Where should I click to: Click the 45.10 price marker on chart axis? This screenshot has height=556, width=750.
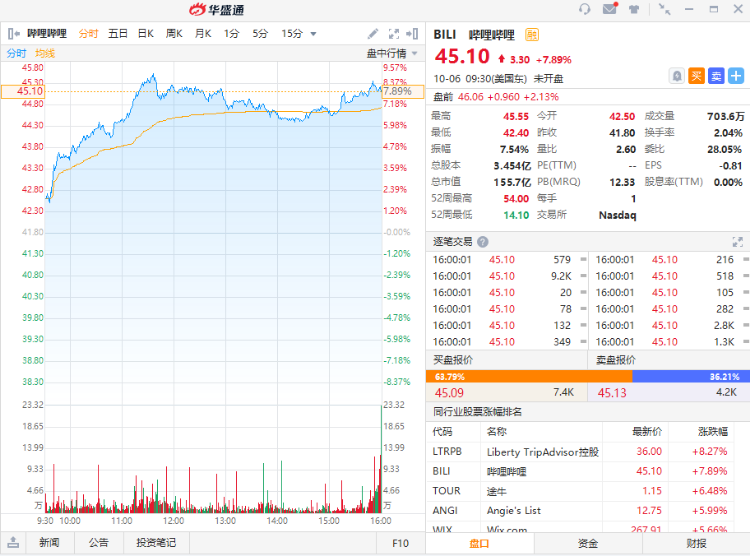23,91
